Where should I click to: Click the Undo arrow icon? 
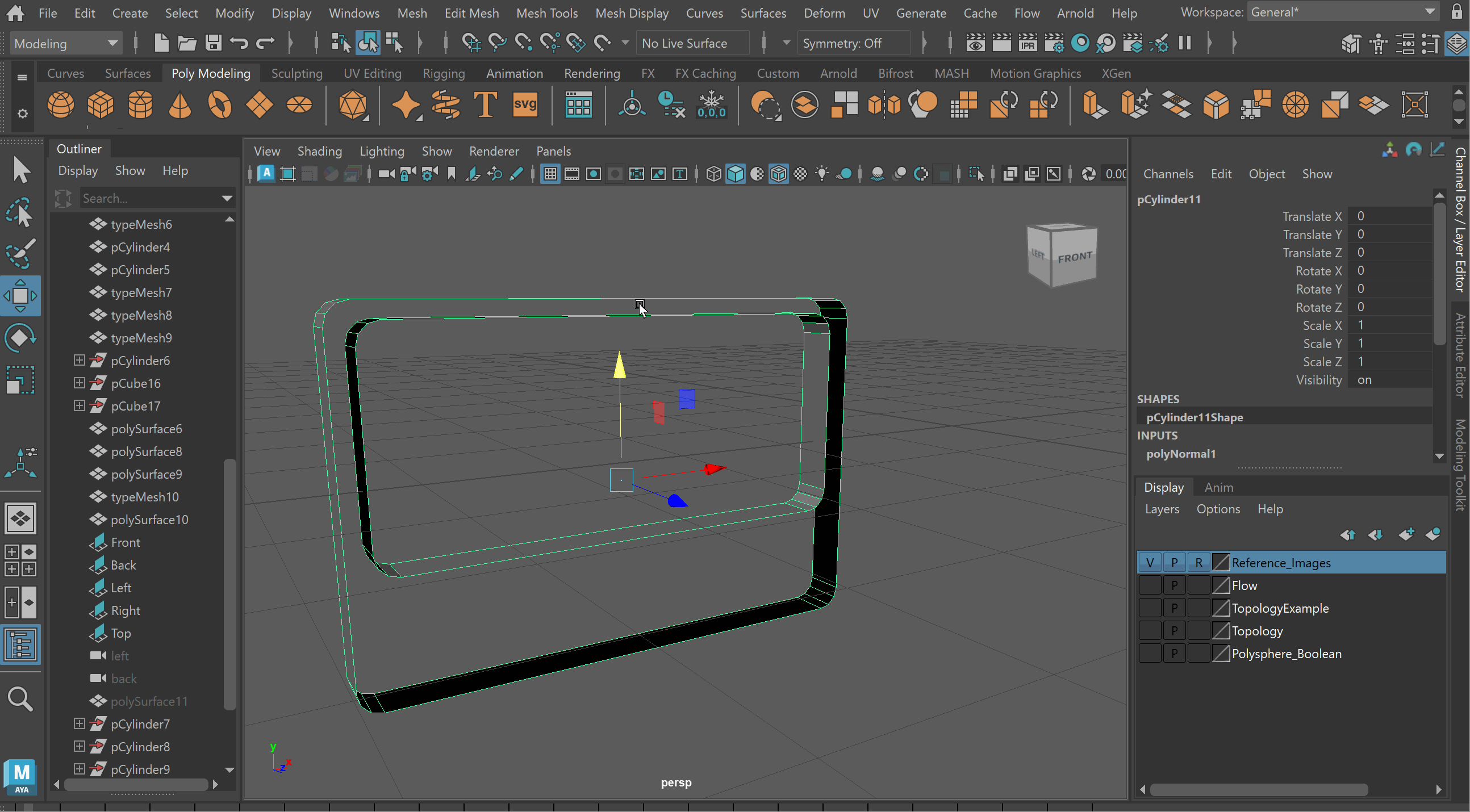coord(239,43)
